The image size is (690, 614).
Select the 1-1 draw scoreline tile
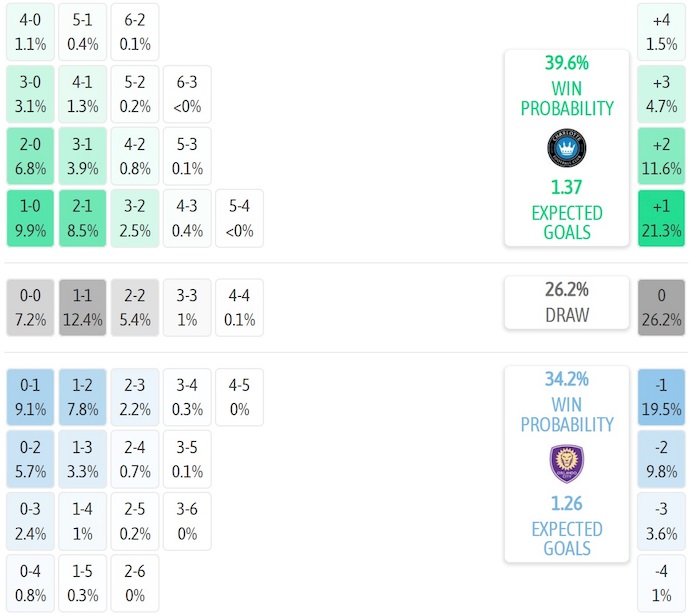83,308
